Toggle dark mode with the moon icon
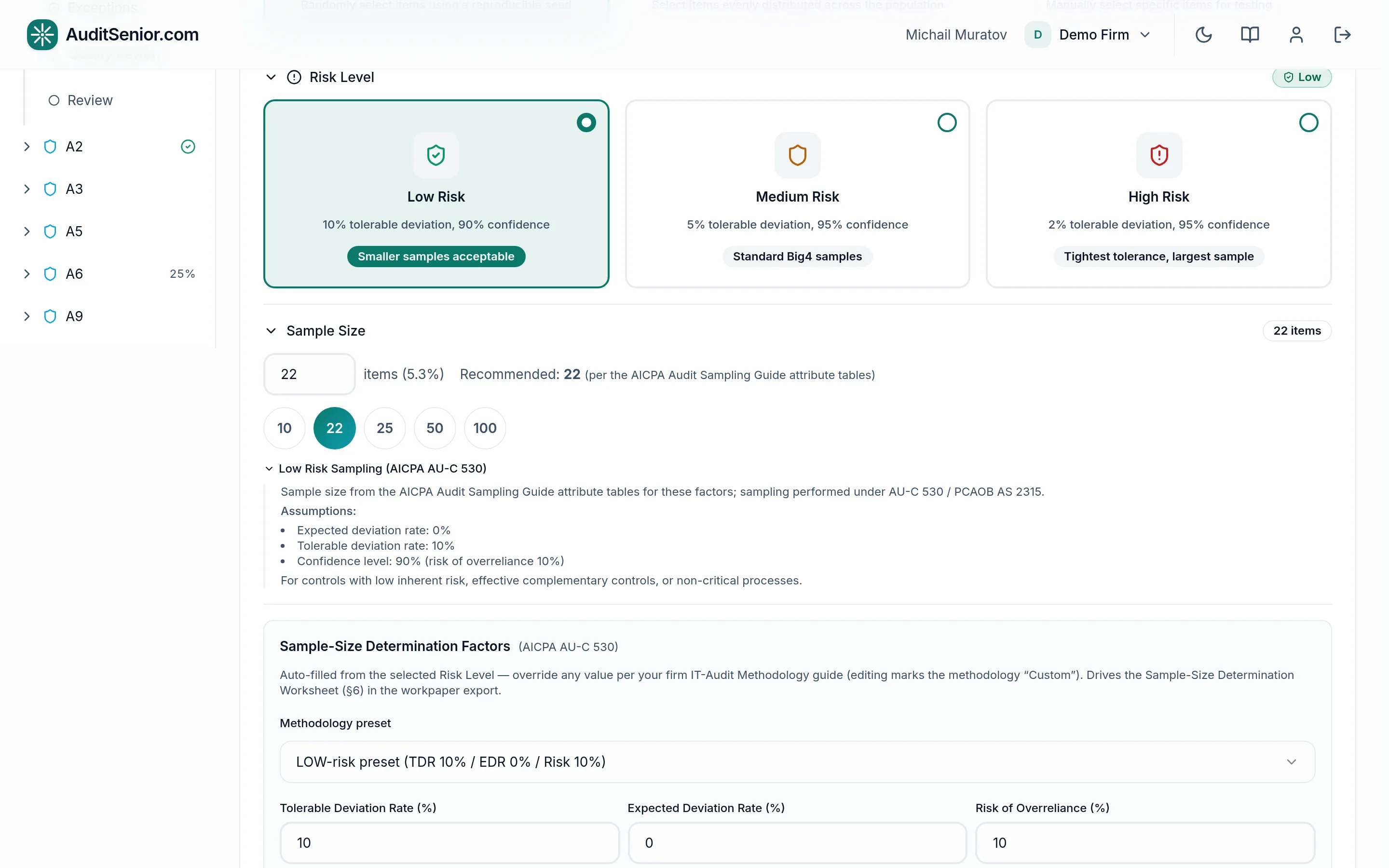1389x868 pixels. click(1203, 34)
